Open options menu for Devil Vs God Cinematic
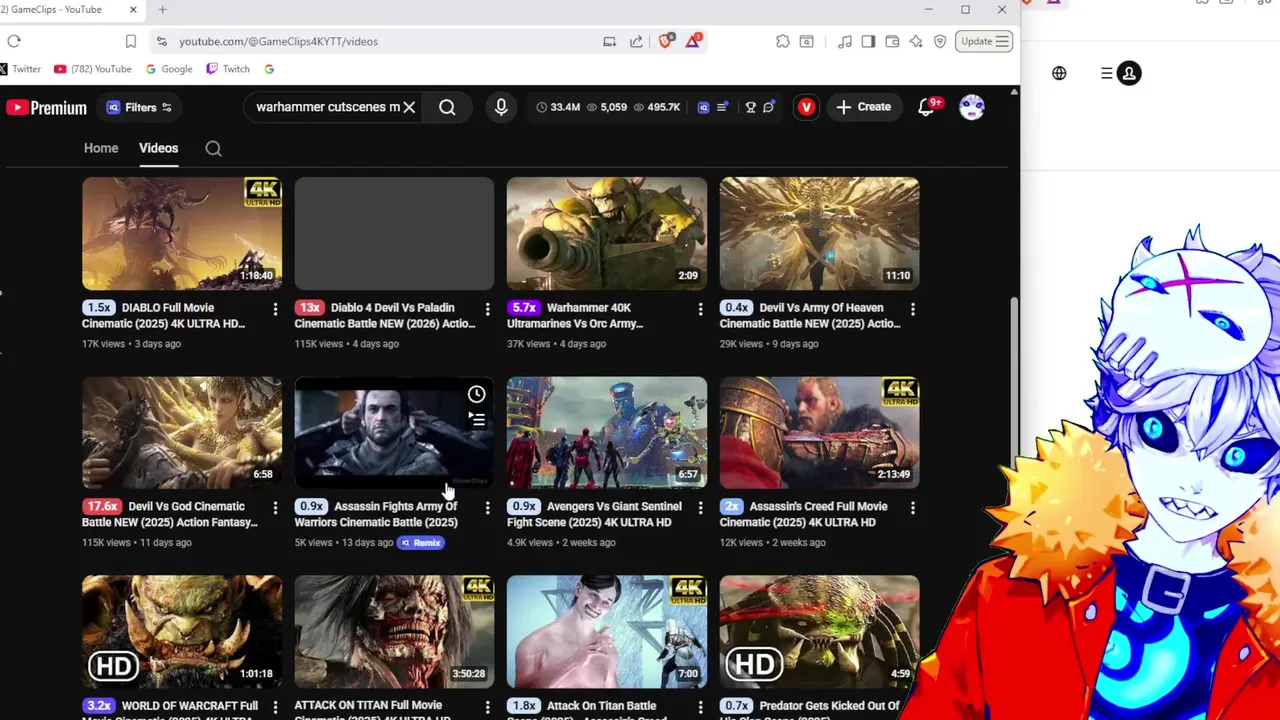The image size is (1280, 720). click(275, 508)
